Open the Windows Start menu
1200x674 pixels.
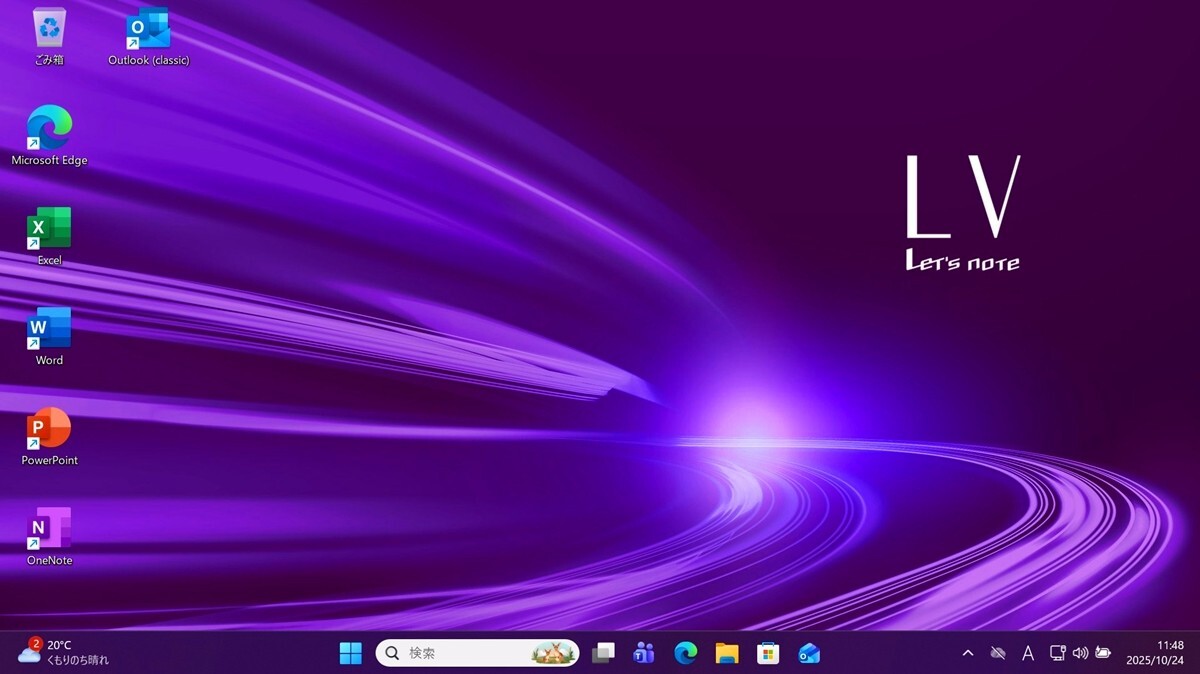(x=351, y=653)
